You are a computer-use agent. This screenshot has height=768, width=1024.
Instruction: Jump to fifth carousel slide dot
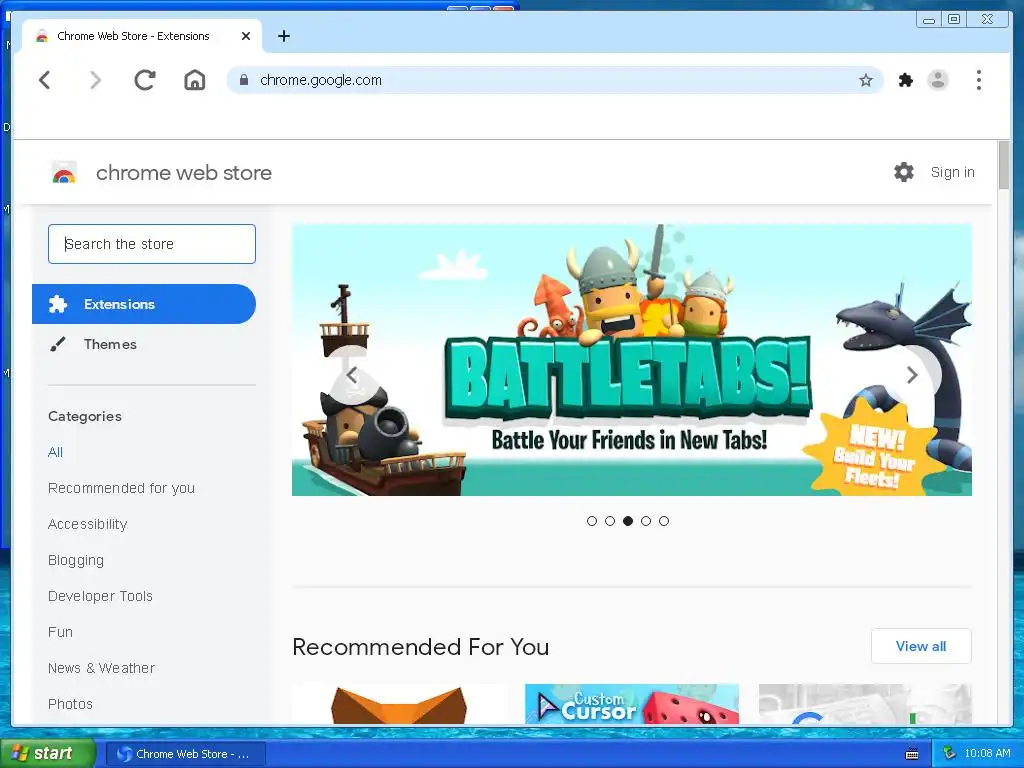pyautogui.click(x=664, y=521)
